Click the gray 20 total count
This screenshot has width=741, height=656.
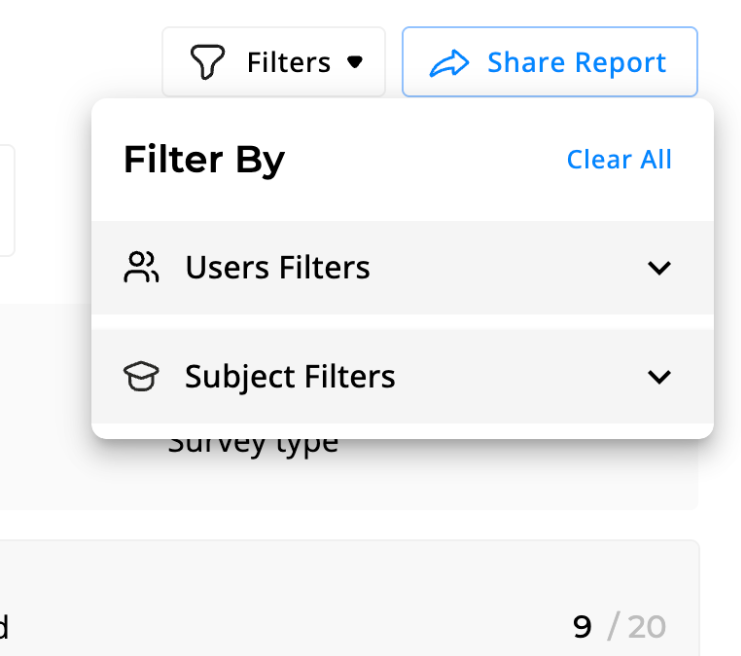click(646, 627)
